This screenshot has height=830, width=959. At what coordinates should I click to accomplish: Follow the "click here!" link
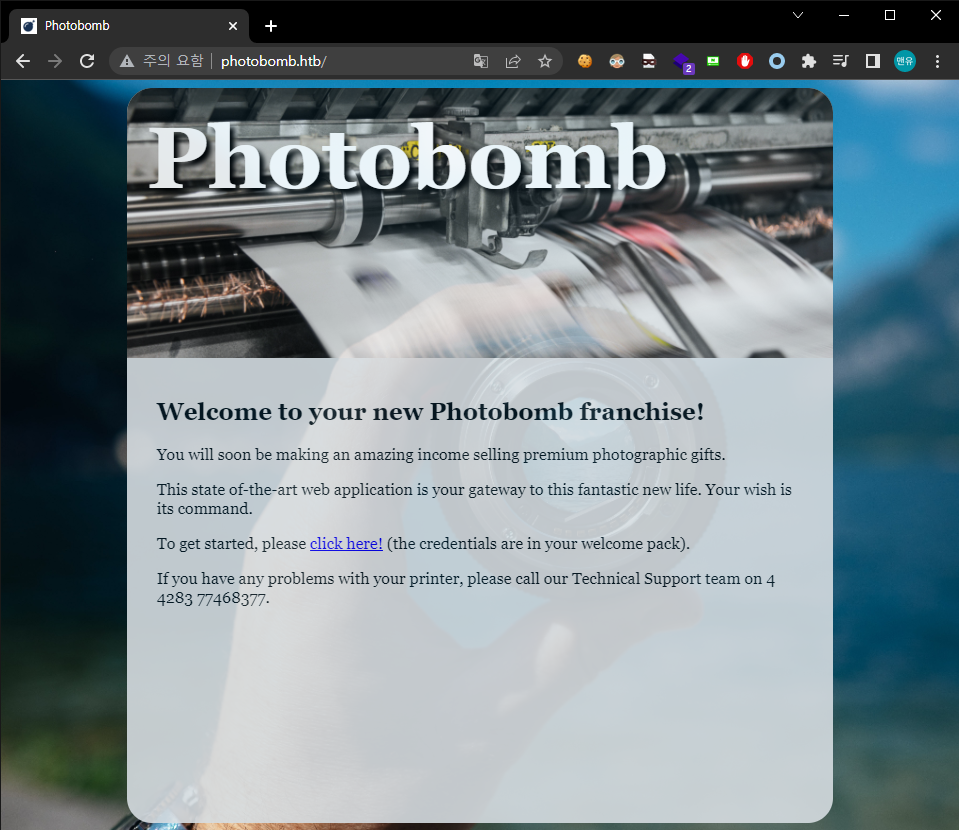pyautogui.click(x=346, y=544)
